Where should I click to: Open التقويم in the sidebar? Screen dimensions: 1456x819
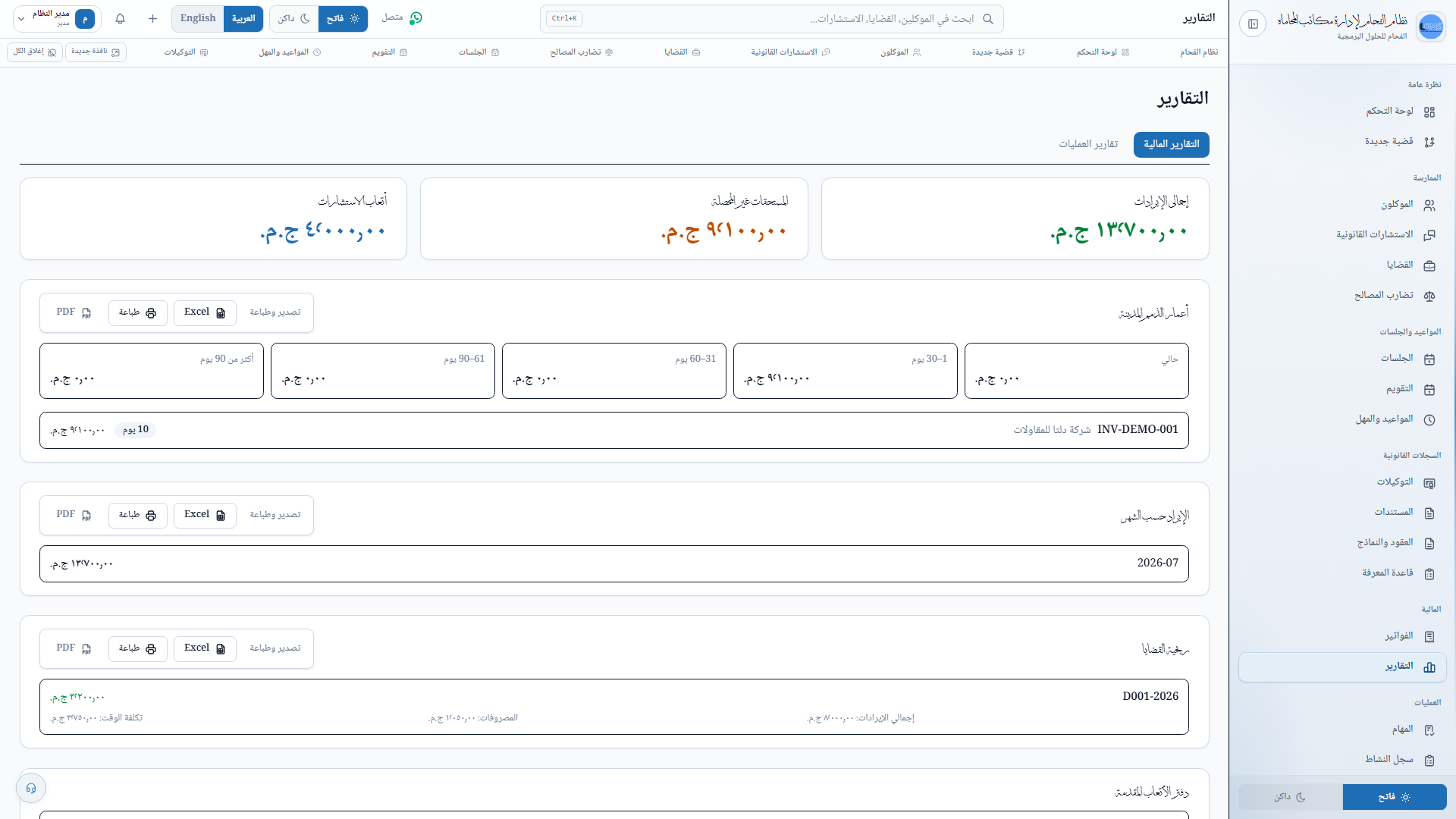click(1342, 389)
